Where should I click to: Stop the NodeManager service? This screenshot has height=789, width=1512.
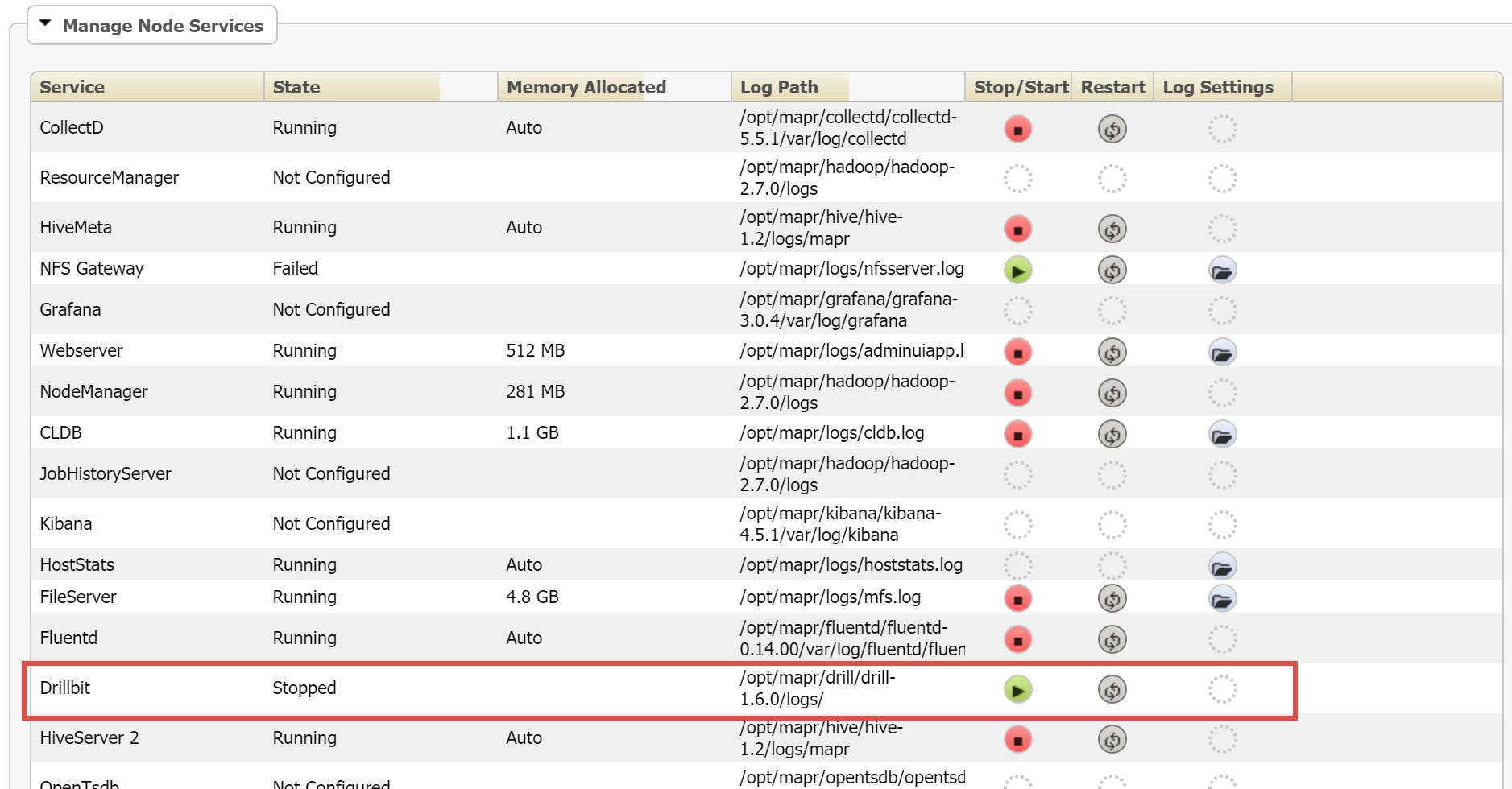point(1018,394)
